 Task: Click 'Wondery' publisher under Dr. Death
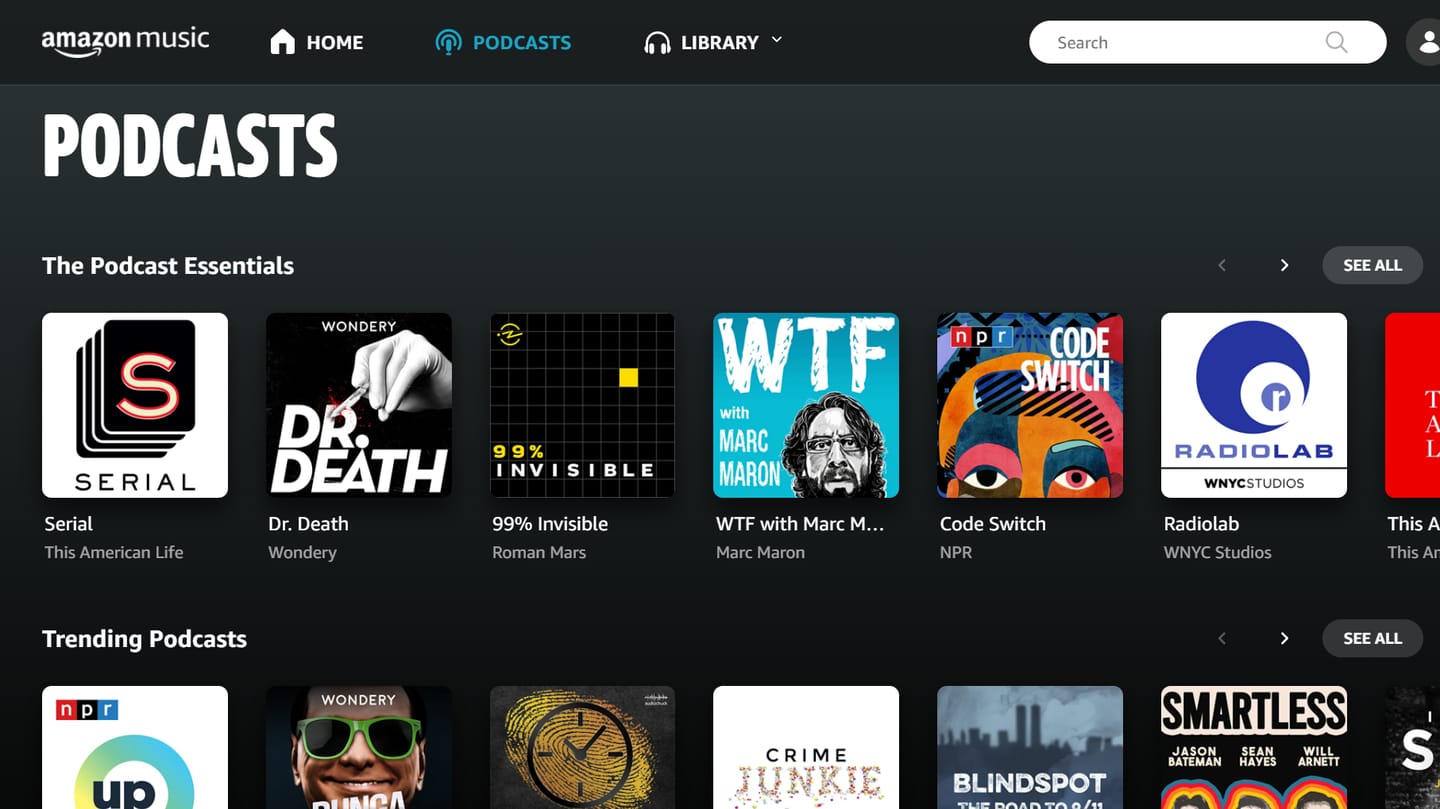click(302, 552)
